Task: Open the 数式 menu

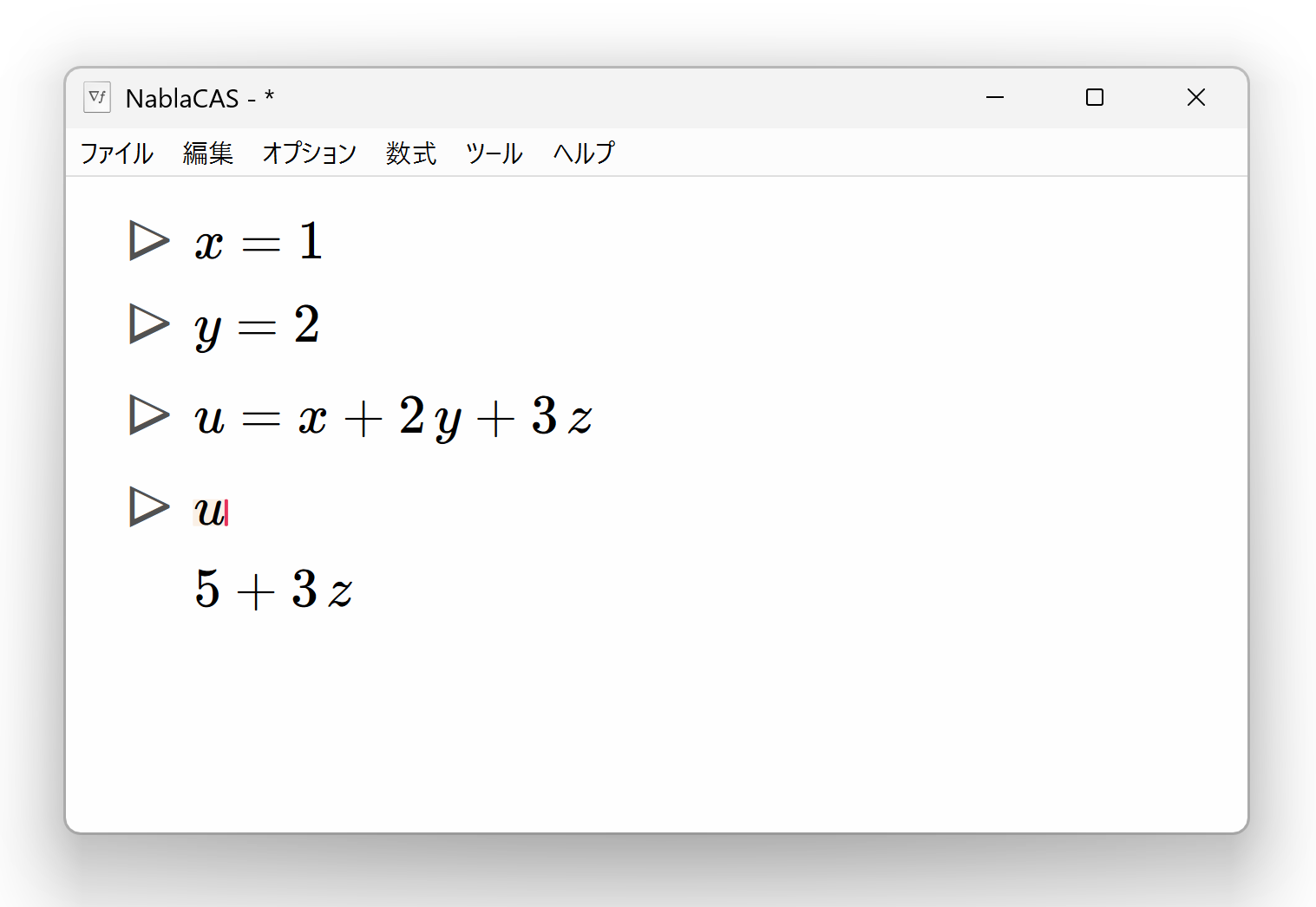Action: tap(411, 153)
